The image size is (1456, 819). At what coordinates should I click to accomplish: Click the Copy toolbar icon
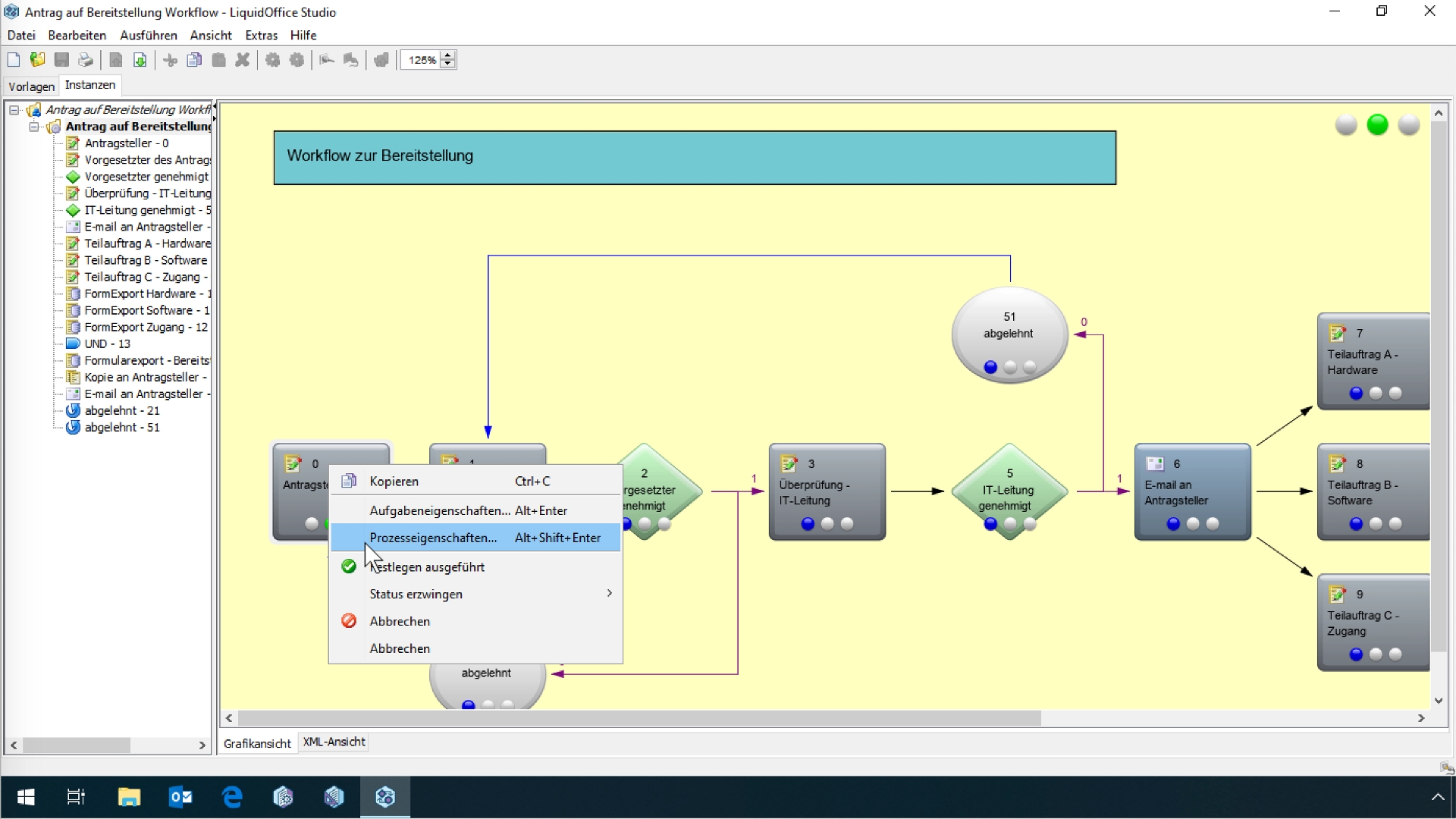click(x=194, y=60)
